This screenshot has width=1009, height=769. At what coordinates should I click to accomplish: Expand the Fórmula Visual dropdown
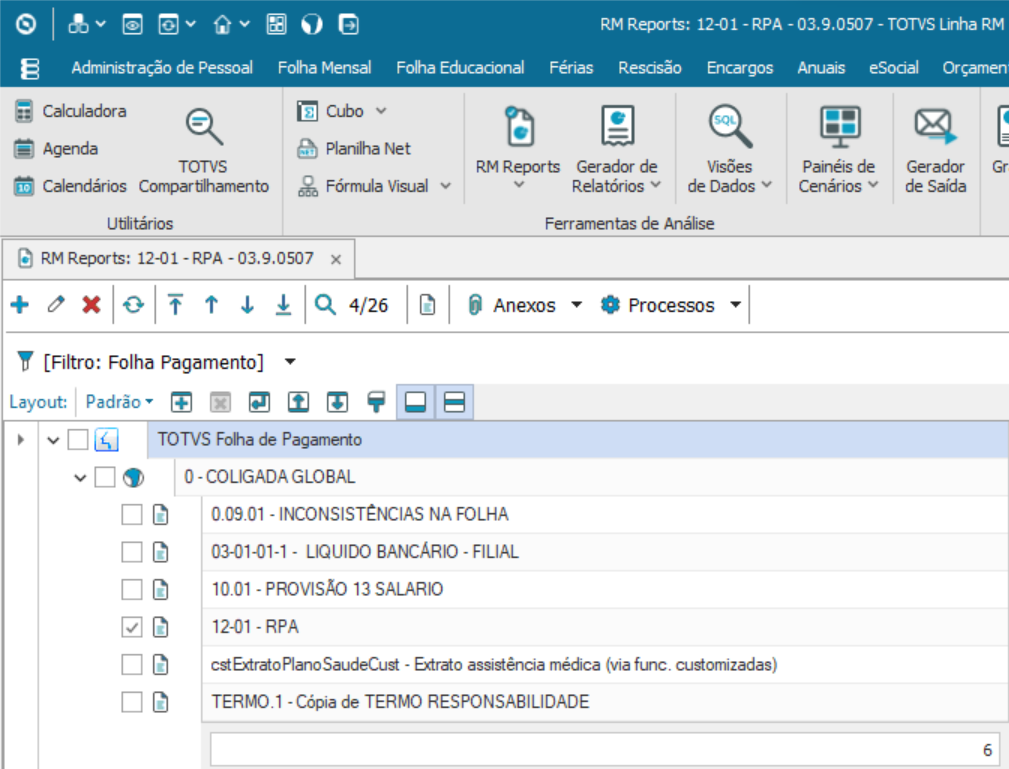point(445,186)
